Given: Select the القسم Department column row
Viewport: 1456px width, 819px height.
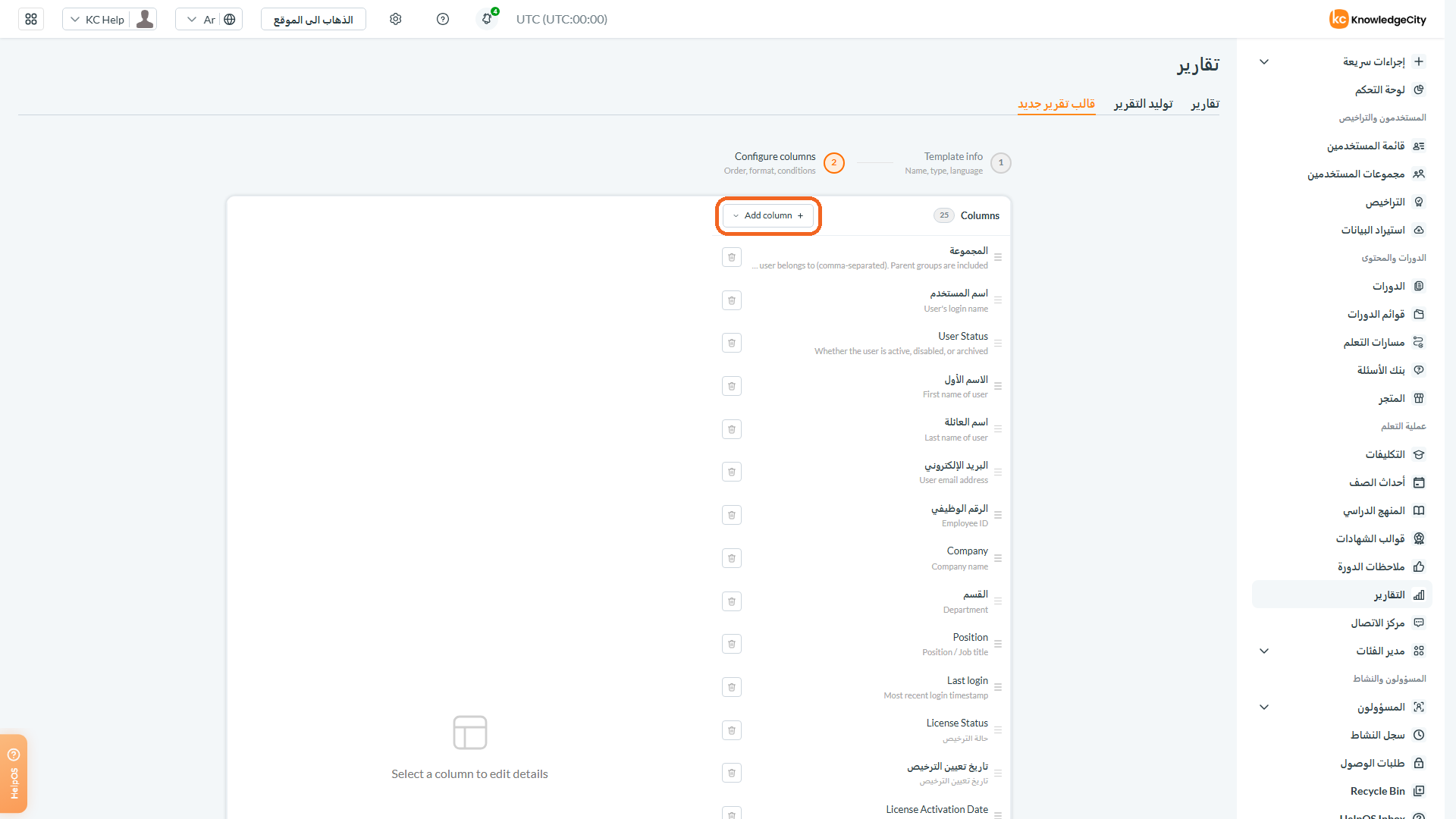Looking at the screenshot, I should coord(863,601).
